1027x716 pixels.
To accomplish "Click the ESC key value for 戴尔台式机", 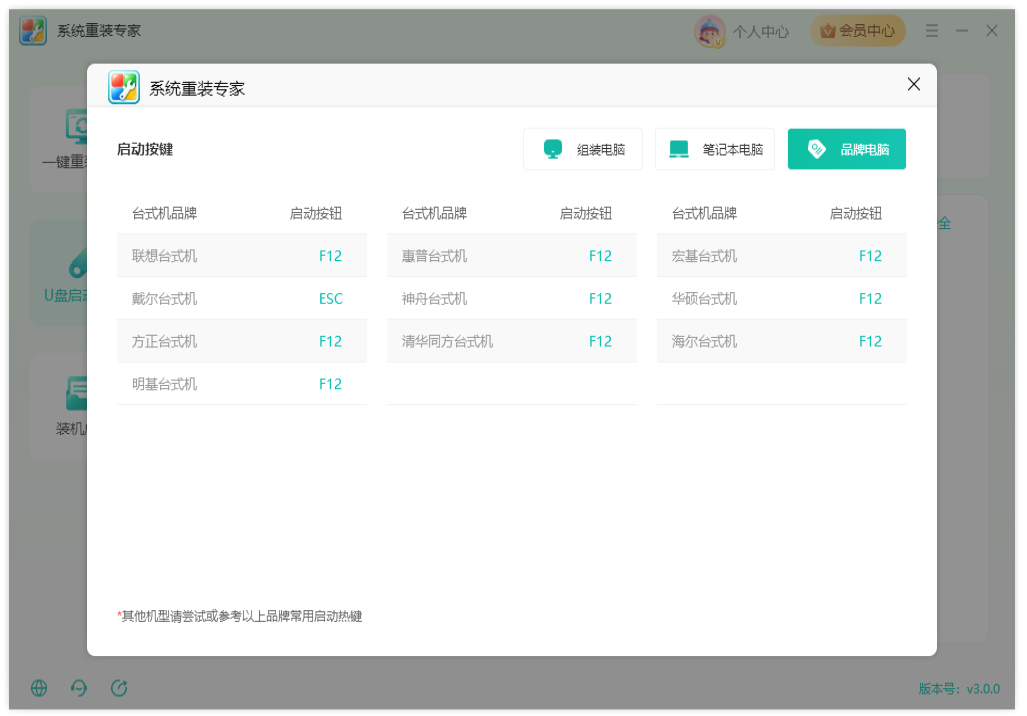I will pos(331,299).
